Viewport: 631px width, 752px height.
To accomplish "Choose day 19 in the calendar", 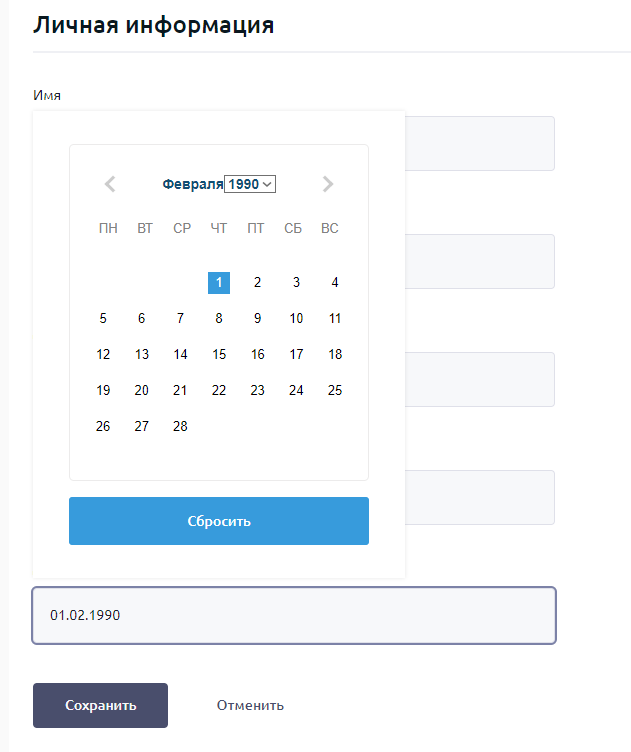I will click(103, 390).
